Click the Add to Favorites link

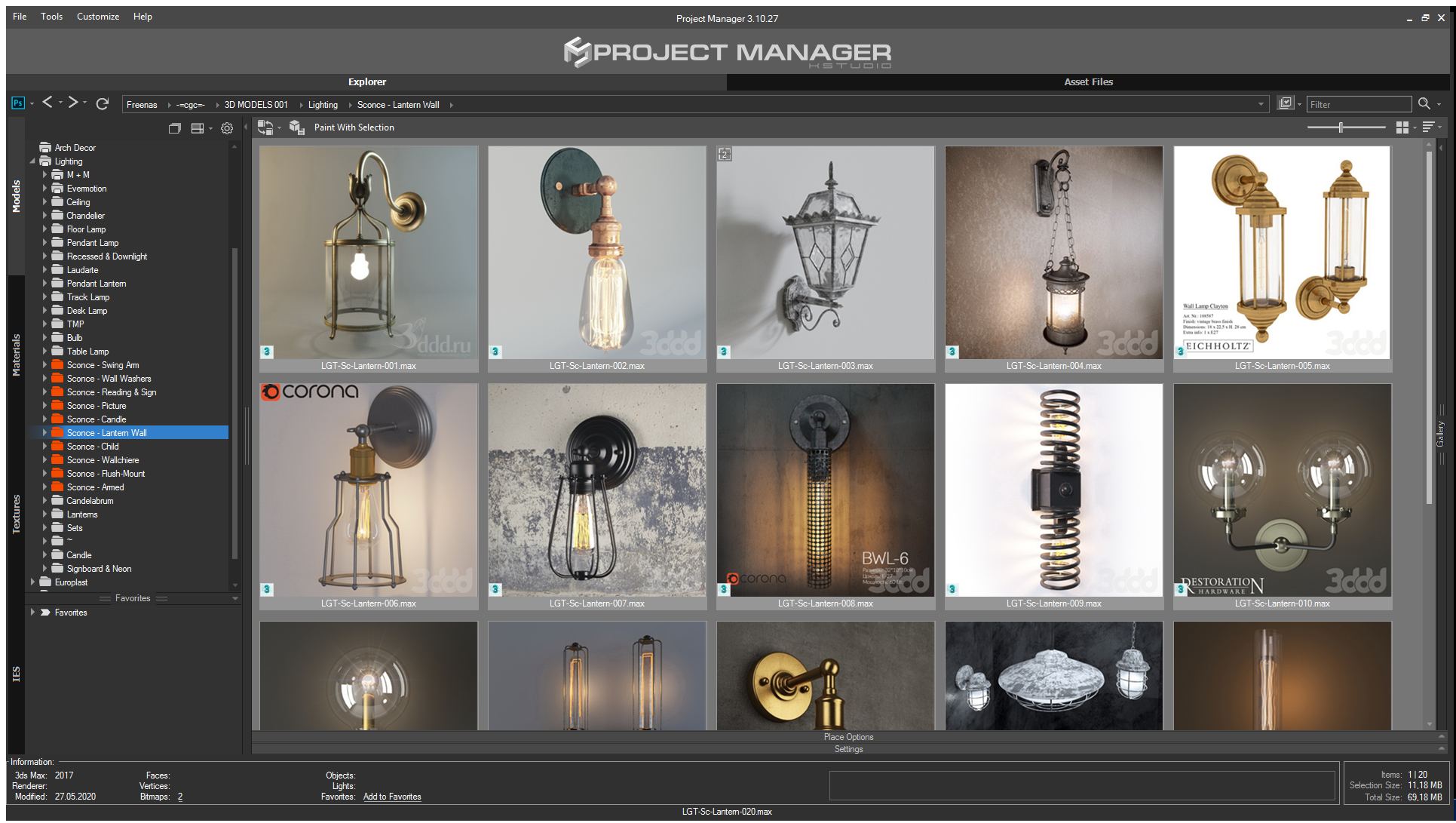(x=392, y=797)
